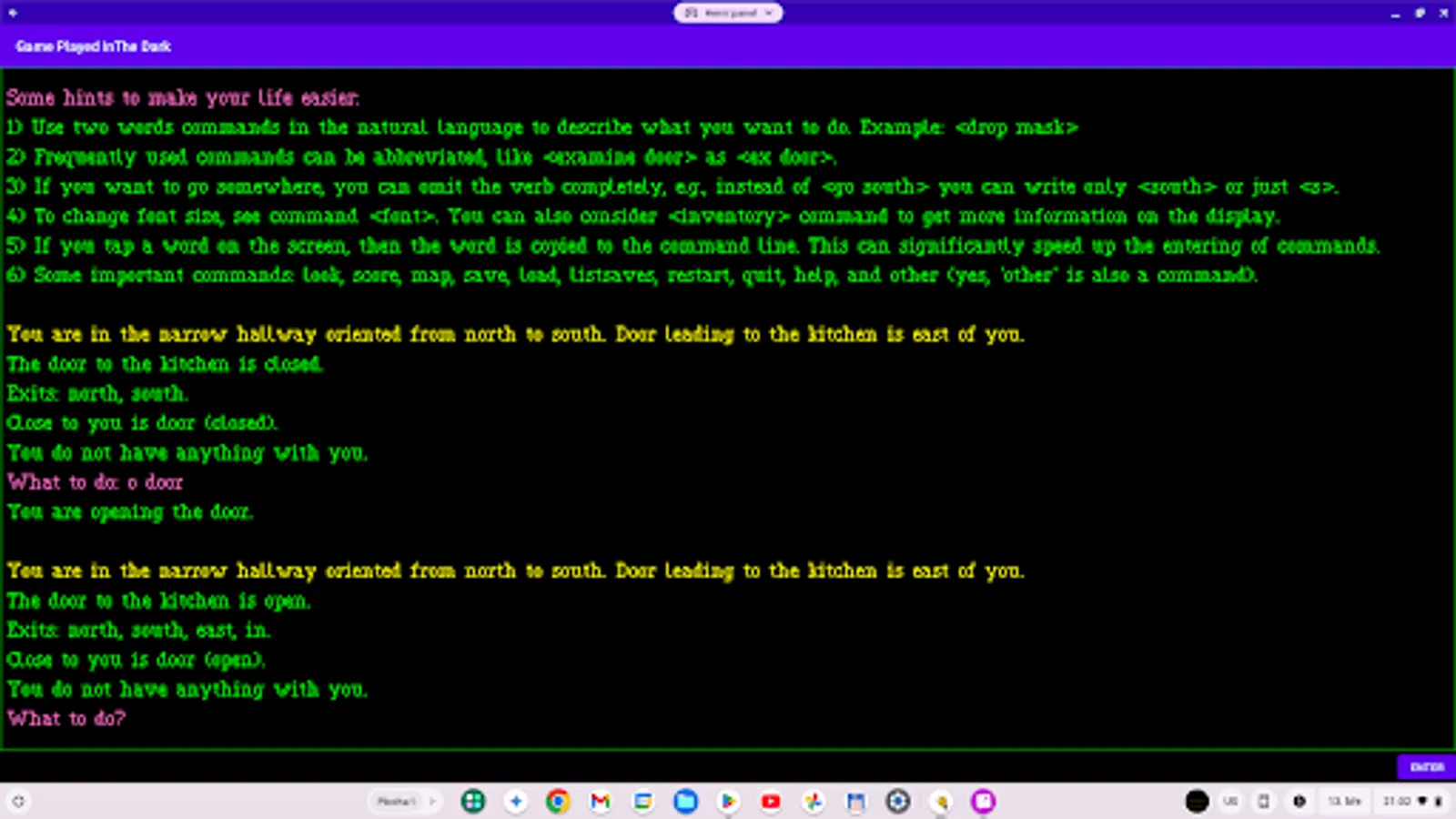Open Gmail from the shelf
The height and width of the screenshot is (819, 1456).
pos(601,802)
